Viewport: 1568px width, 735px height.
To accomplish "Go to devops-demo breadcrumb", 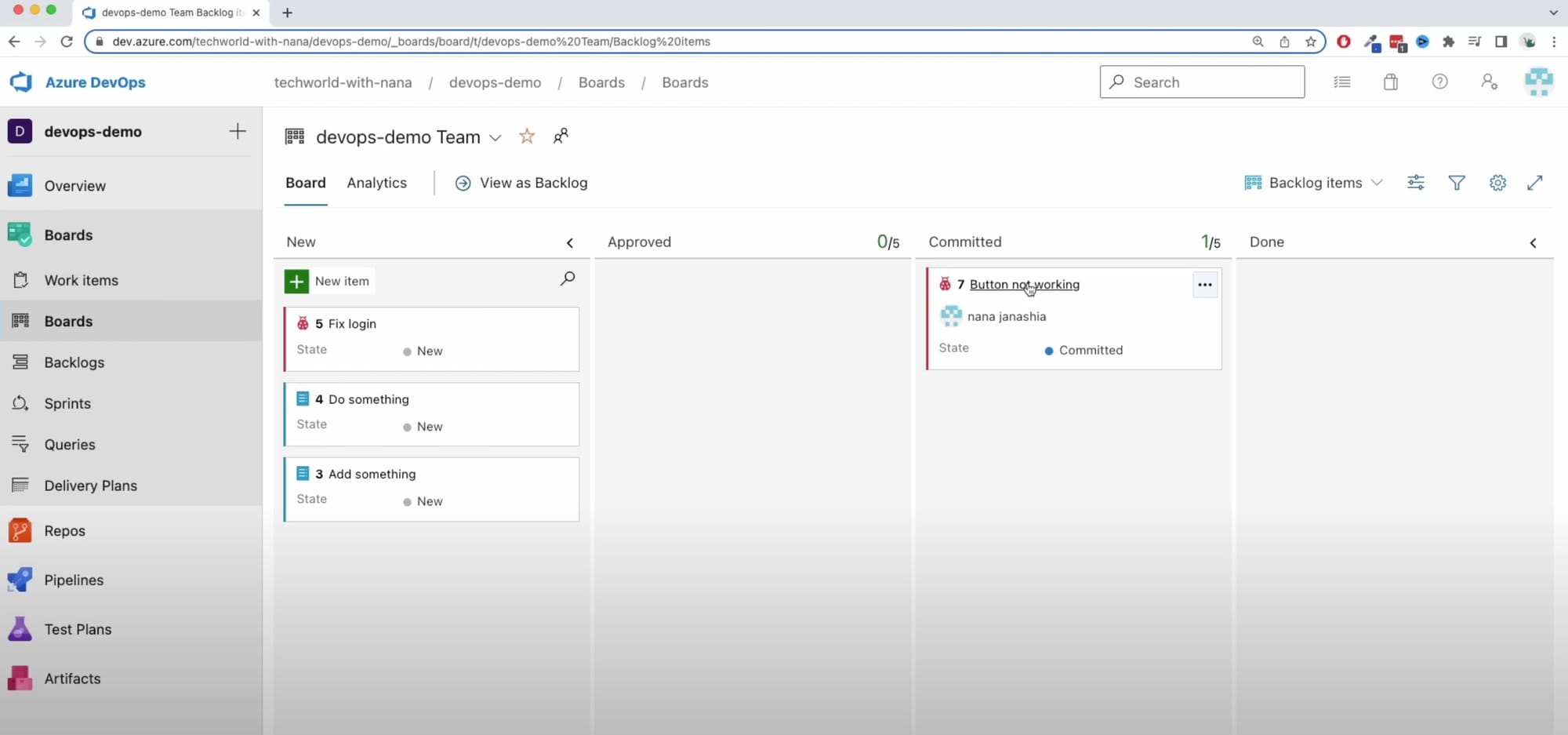I will (495, 82).
